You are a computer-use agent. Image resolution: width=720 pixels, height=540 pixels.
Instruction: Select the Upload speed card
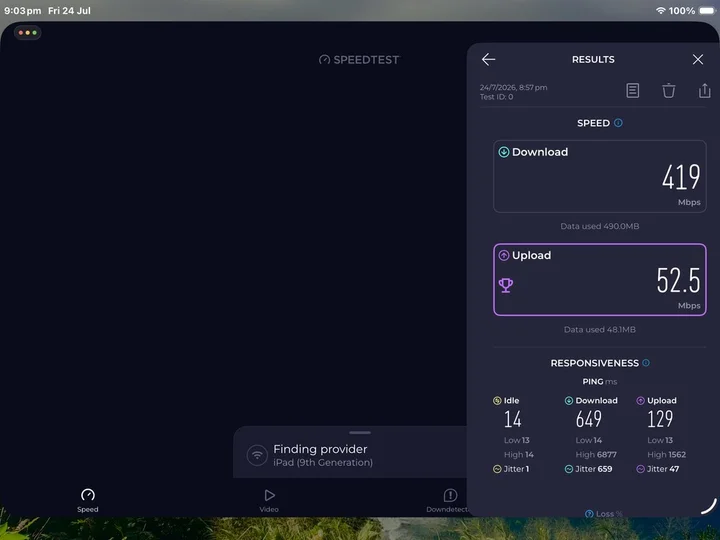tap(600, 280)
